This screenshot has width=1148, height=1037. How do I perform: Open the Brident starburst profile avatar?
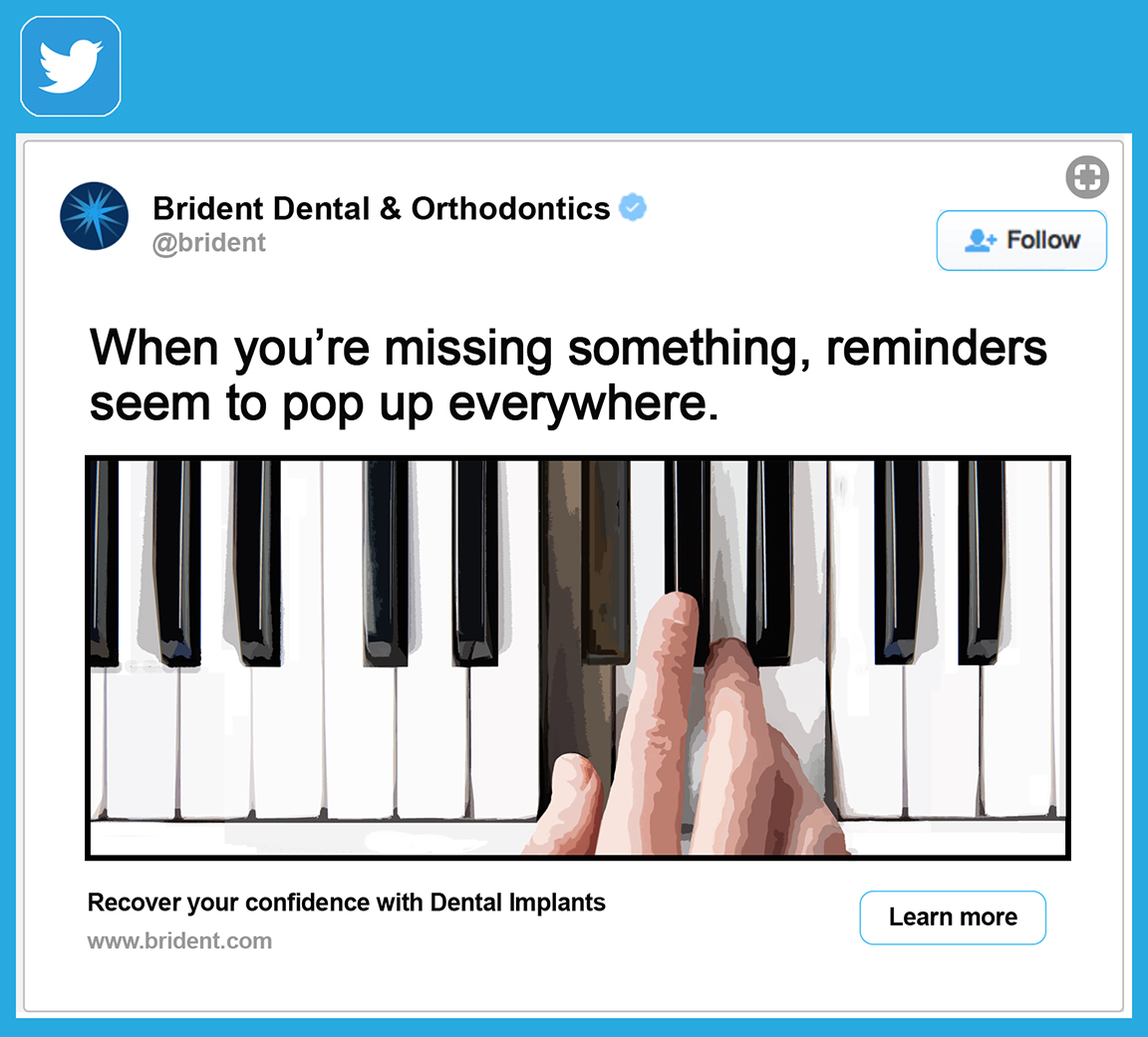pos(95,216)
